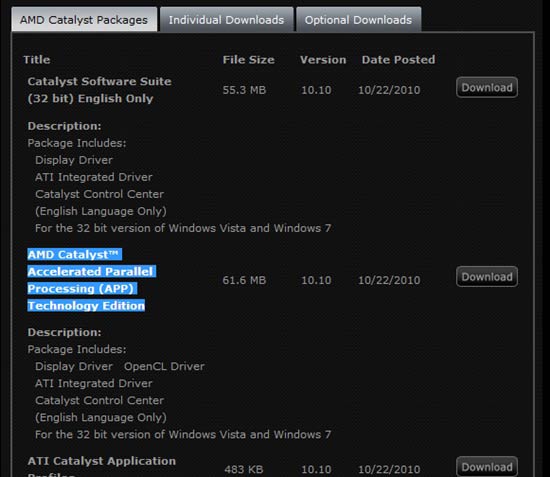The image size is (550, 477).
Task: Click date 10/22/2010 in the 483 KB row
Action: point(389,469)
